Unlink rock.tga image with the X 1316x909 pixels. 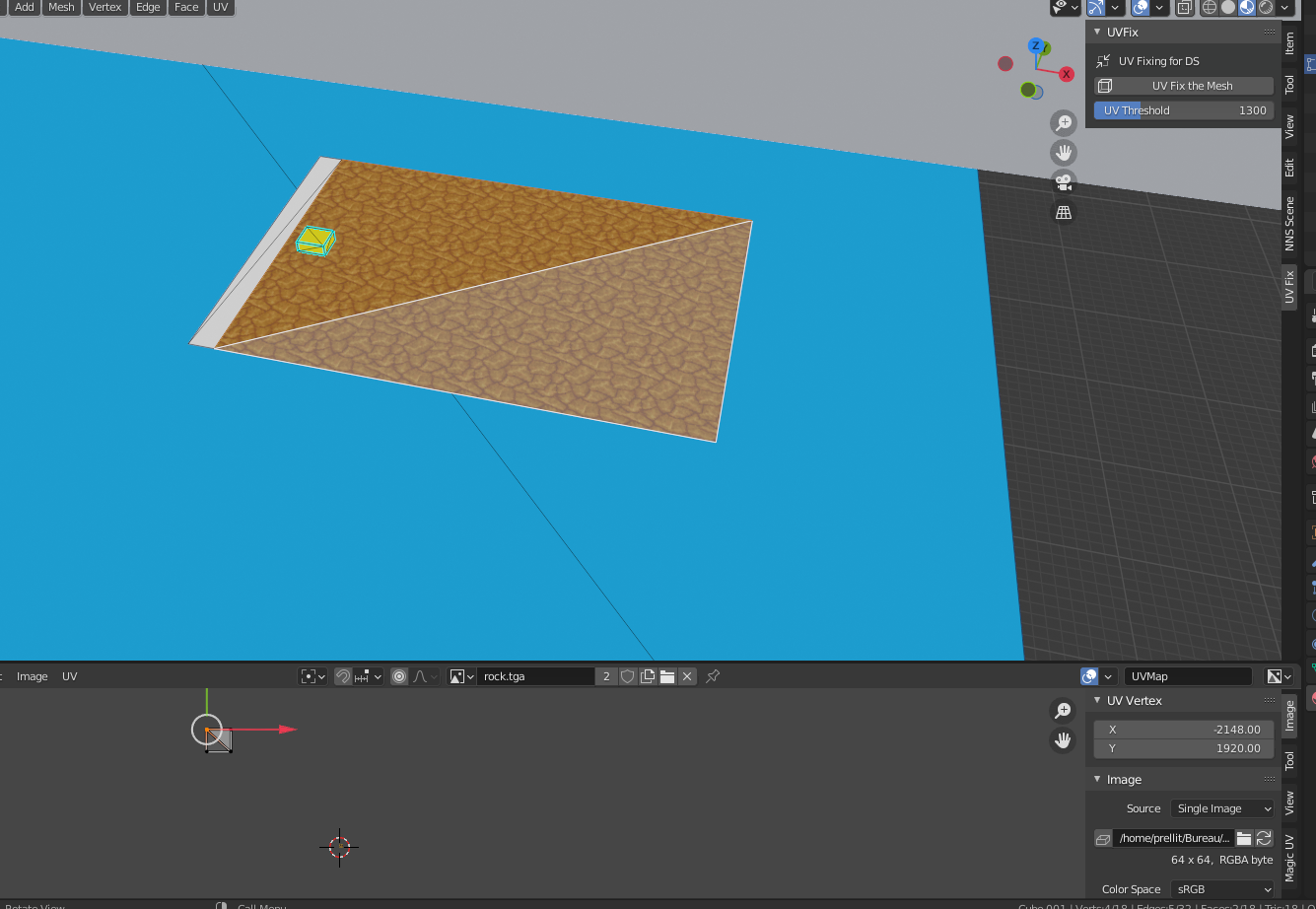(687, 676)
